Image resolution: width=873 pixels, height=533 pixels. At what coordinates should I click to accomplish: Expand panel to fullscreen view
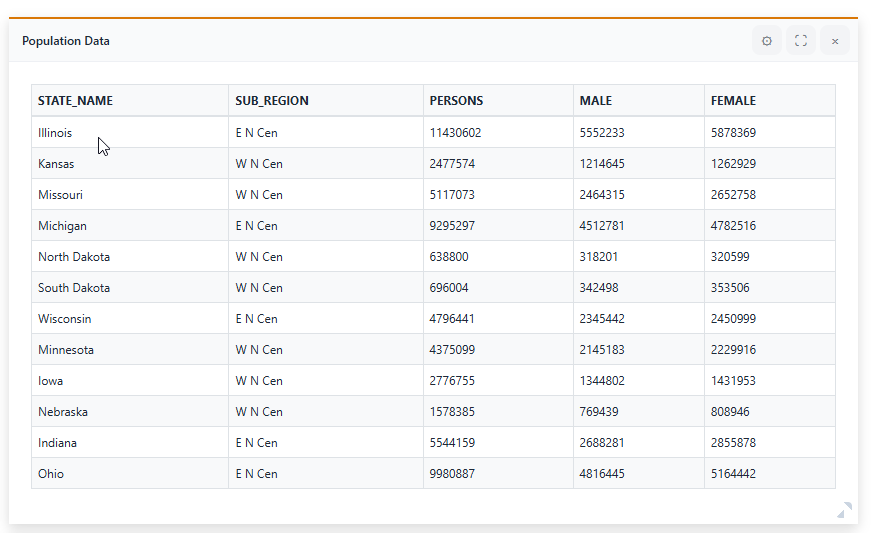click(x=801, y=41)
